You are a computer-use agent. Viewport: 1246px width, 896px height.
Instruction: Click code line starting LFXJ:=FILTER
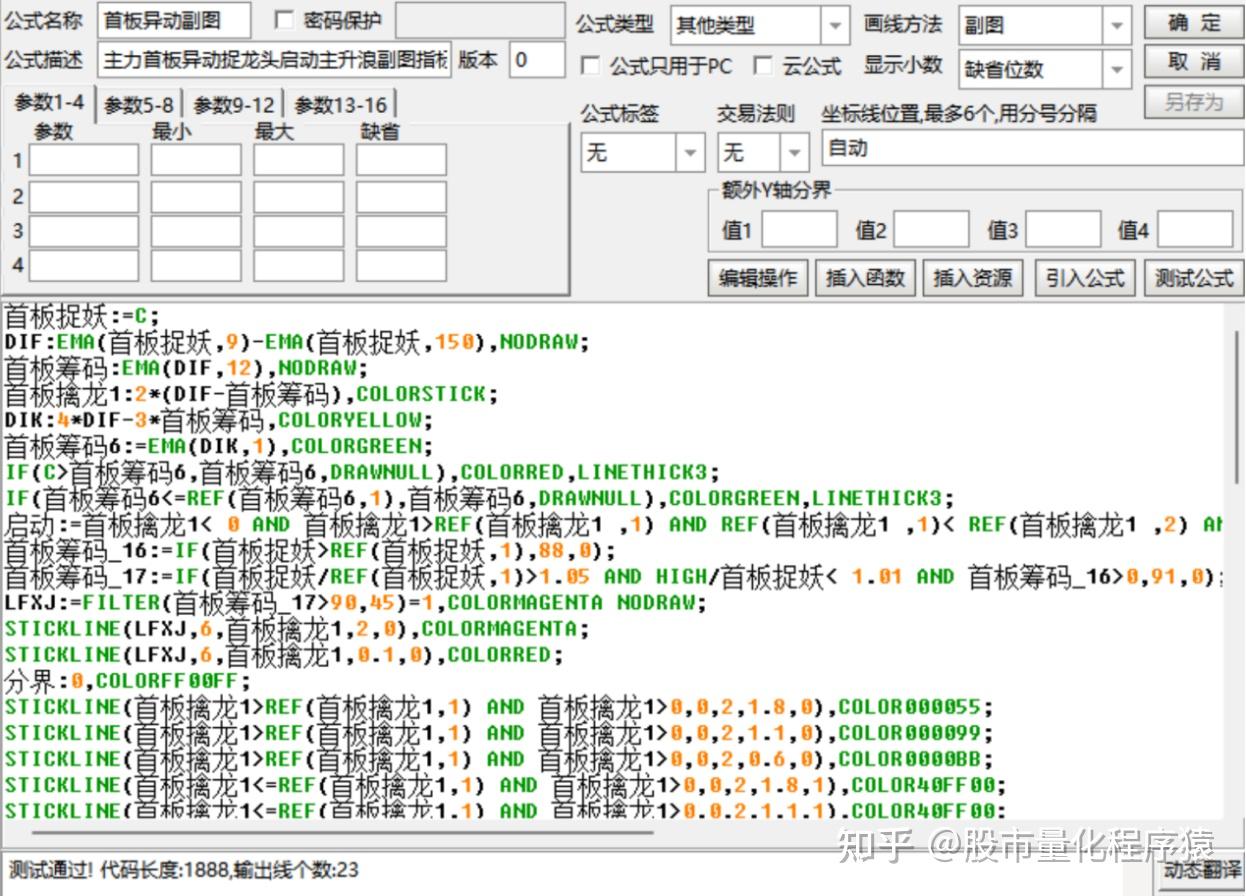[355, 603]
